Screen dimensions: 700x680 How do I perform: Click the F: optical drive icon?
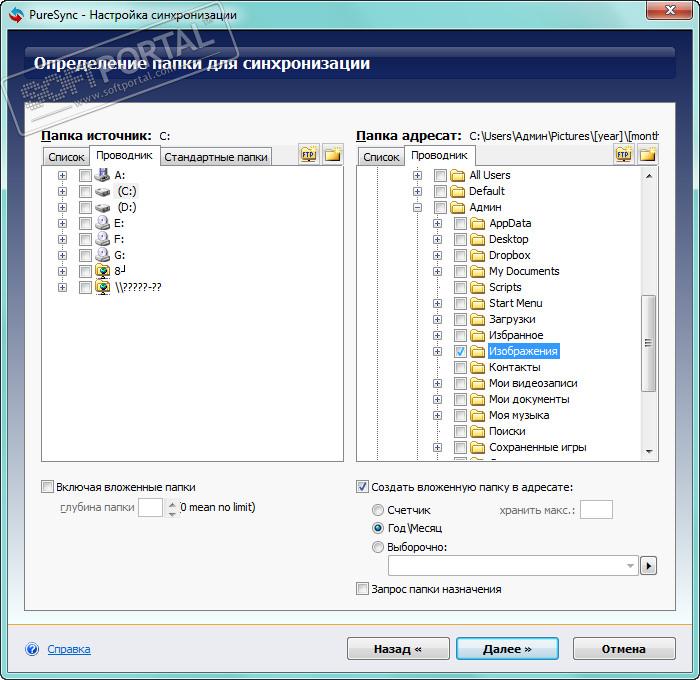tap(102, 239)
